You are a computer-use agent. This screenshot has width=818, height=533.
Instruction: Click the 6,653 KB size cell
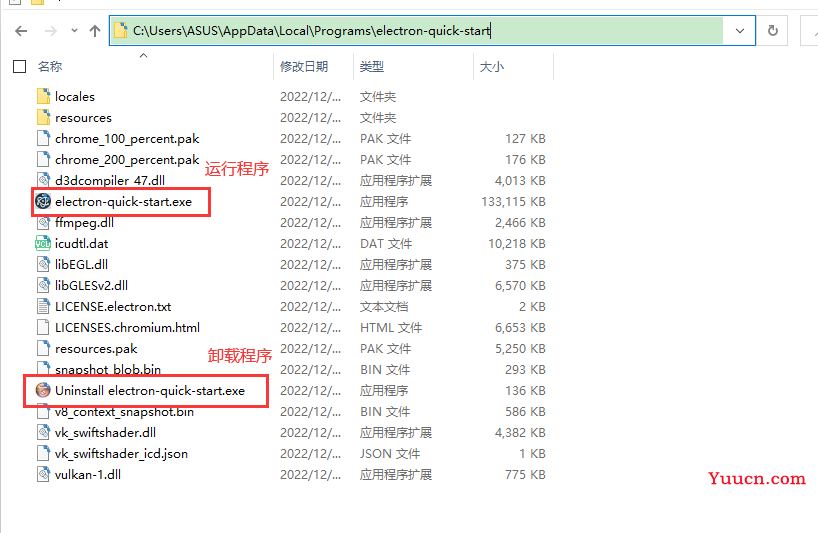[x=520, y=328]
